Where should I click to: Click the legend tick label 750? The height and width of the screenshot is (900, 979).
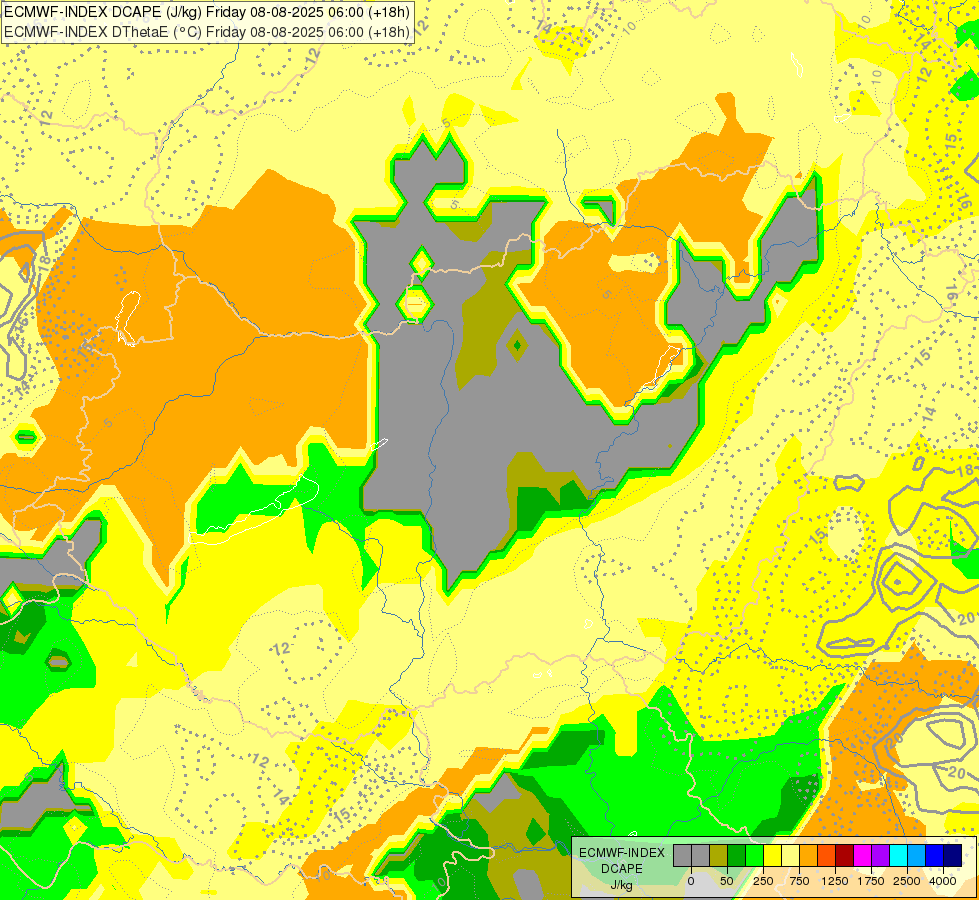[x=799, y=881]
